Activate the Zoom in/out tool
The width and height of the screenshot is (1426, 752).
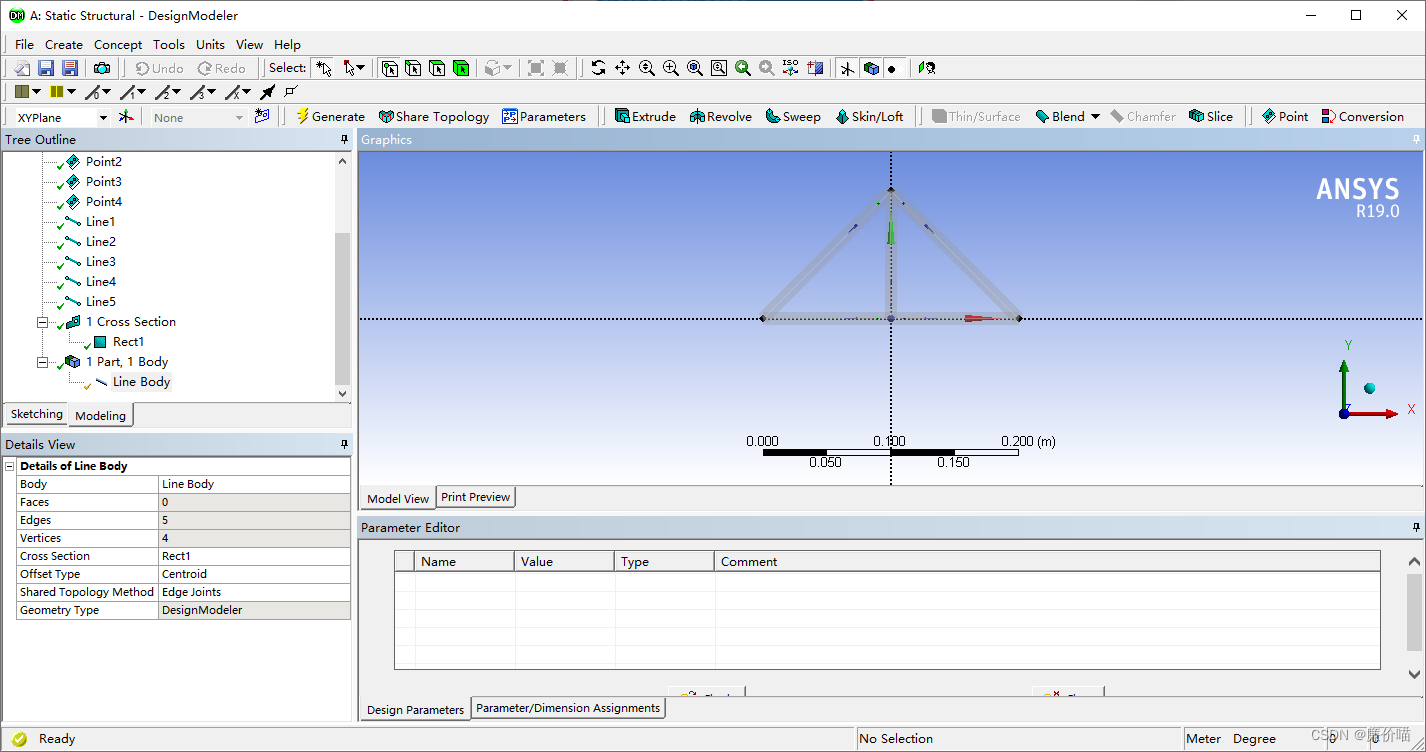pos(647,68)
